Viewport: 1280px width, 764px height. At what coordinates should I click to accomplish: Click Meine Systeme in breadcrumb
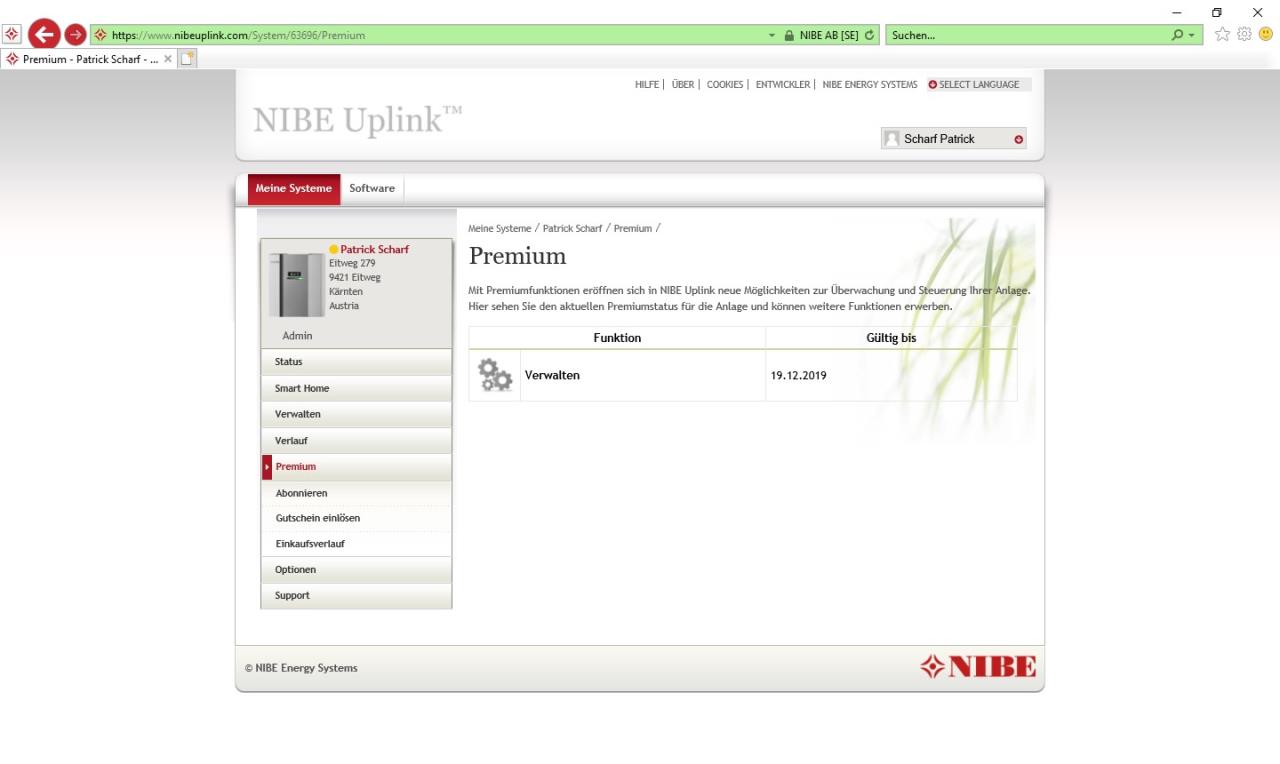pos(500,229)
